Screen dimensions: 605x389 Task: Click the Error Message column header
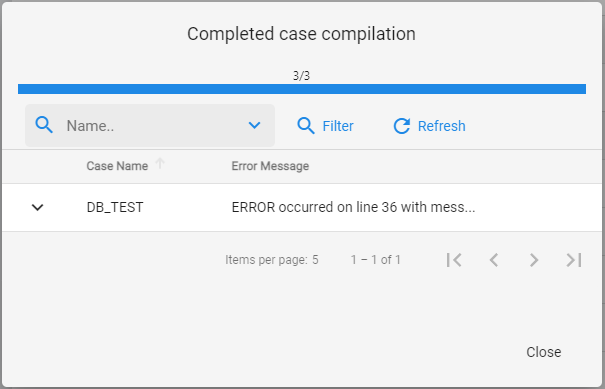[x=270, y=166]
